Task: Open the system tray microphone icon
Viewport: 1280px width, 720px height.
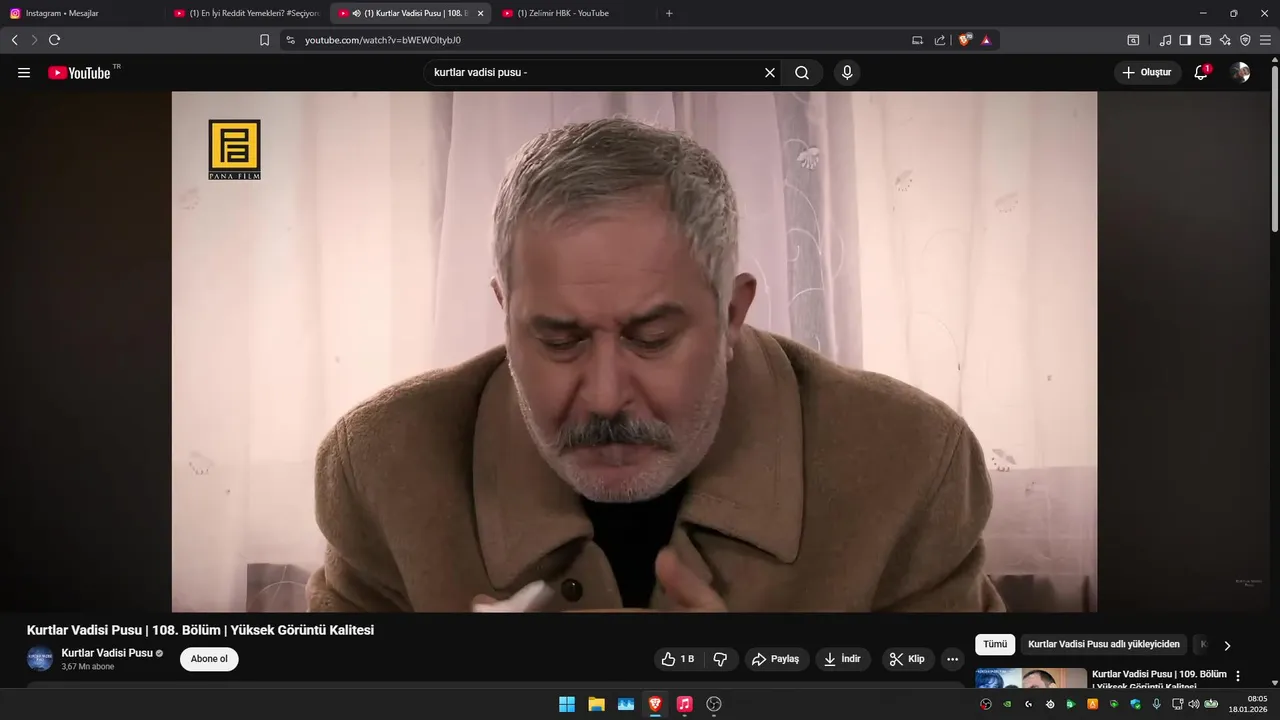Action: point(1156,704)
